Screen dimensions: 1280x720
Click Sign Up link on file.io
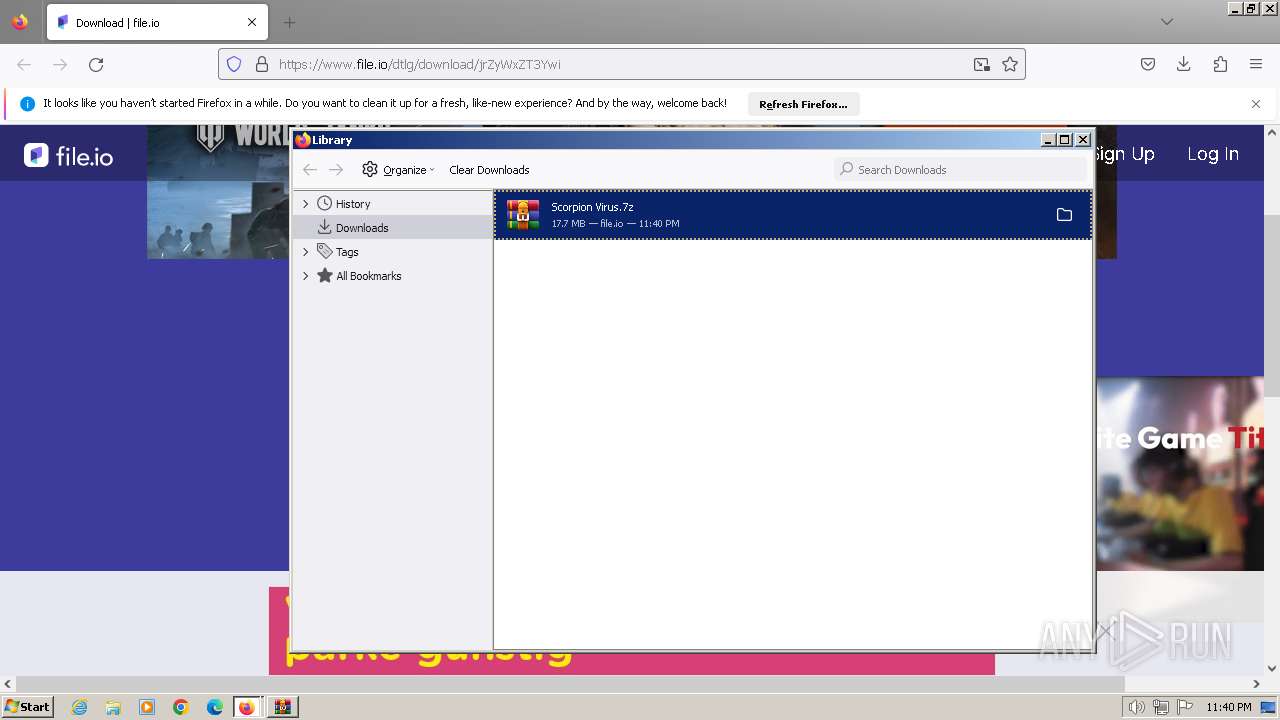[1125, 154]
